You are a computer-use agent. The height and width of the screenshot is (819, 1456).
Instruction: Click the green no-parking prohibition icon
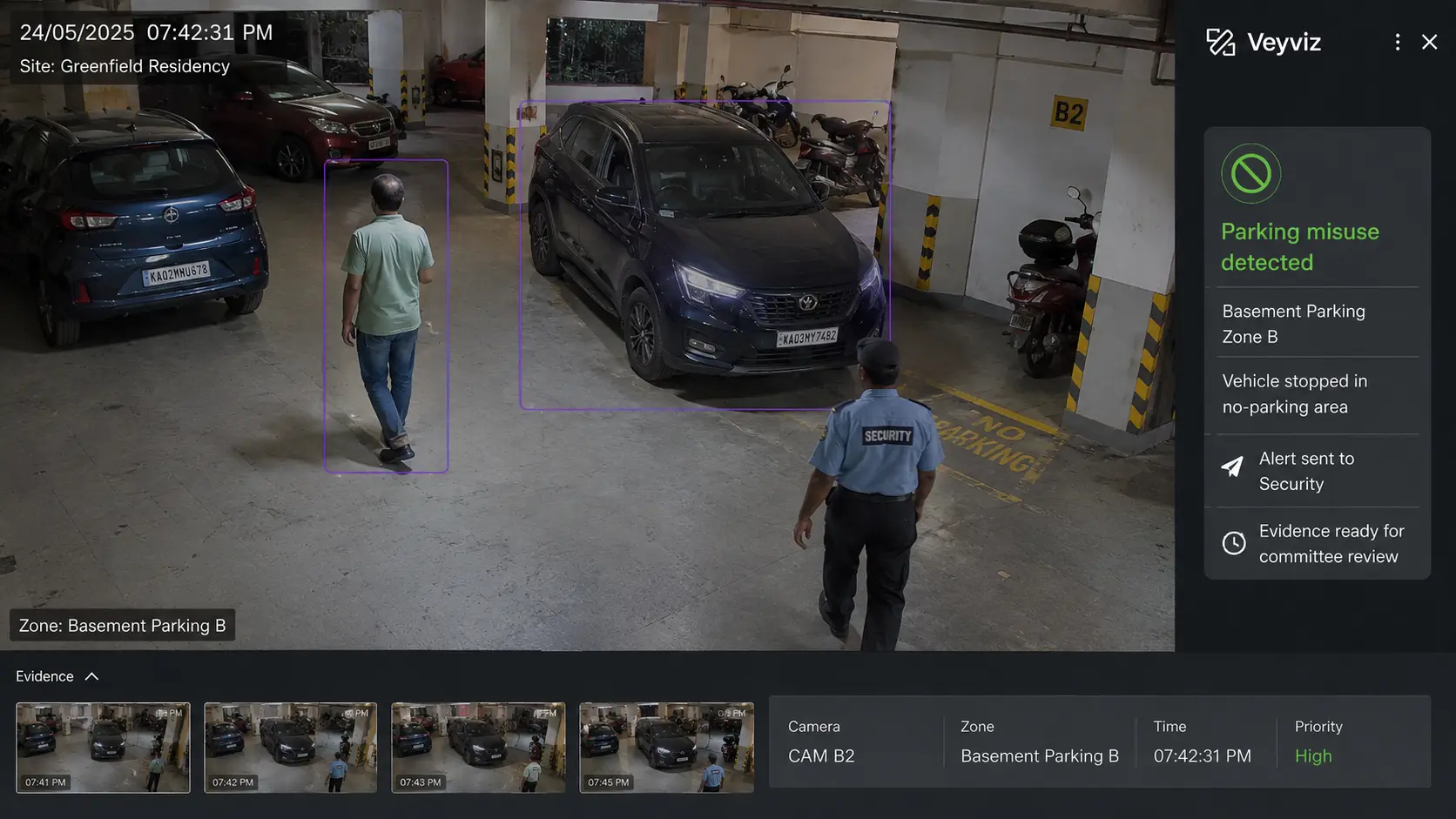click(1250, 174)
